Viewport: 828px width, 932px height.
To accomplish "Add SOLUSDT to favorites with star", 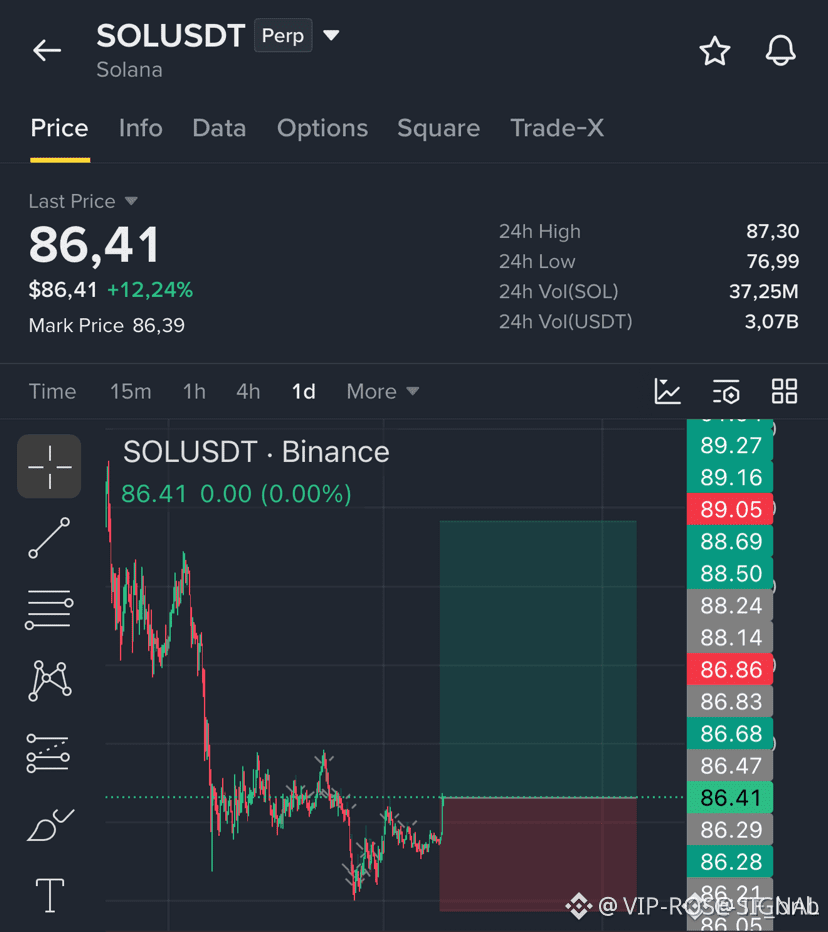I will pyautogui.click(x=714, y=51).
